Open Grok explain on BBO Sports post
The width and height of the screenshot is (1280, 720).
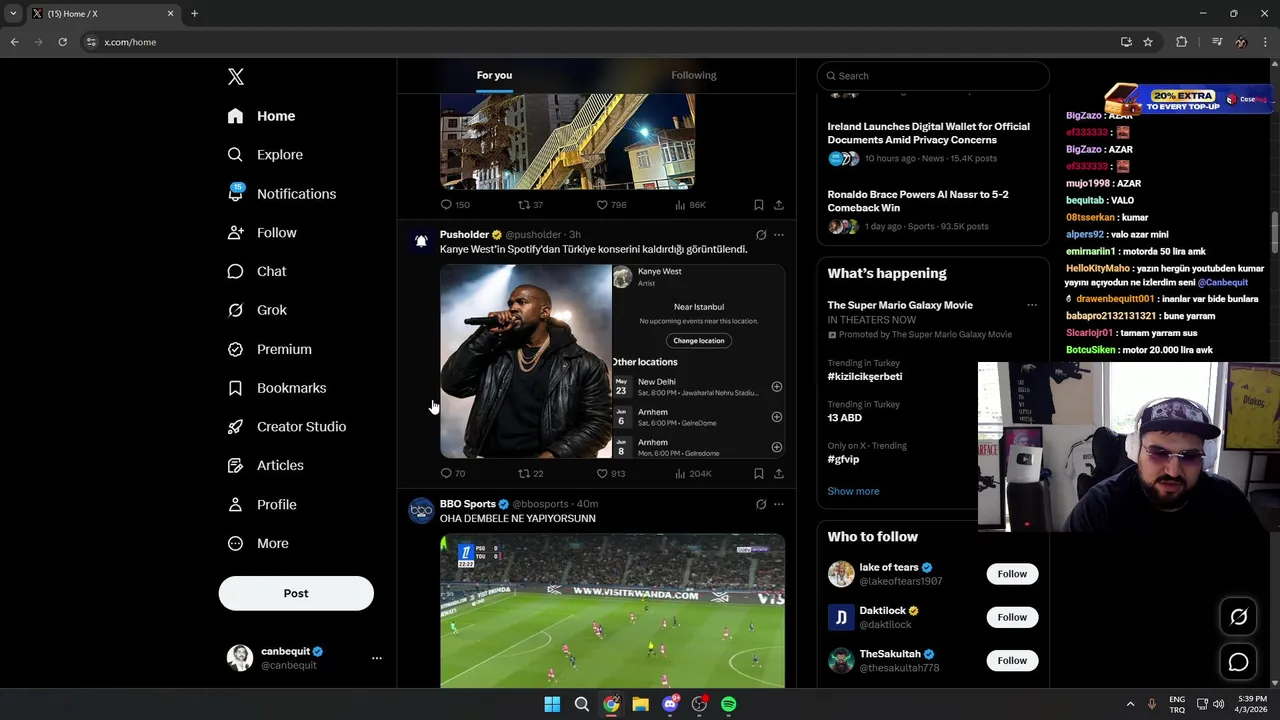(x=761, y=504)
